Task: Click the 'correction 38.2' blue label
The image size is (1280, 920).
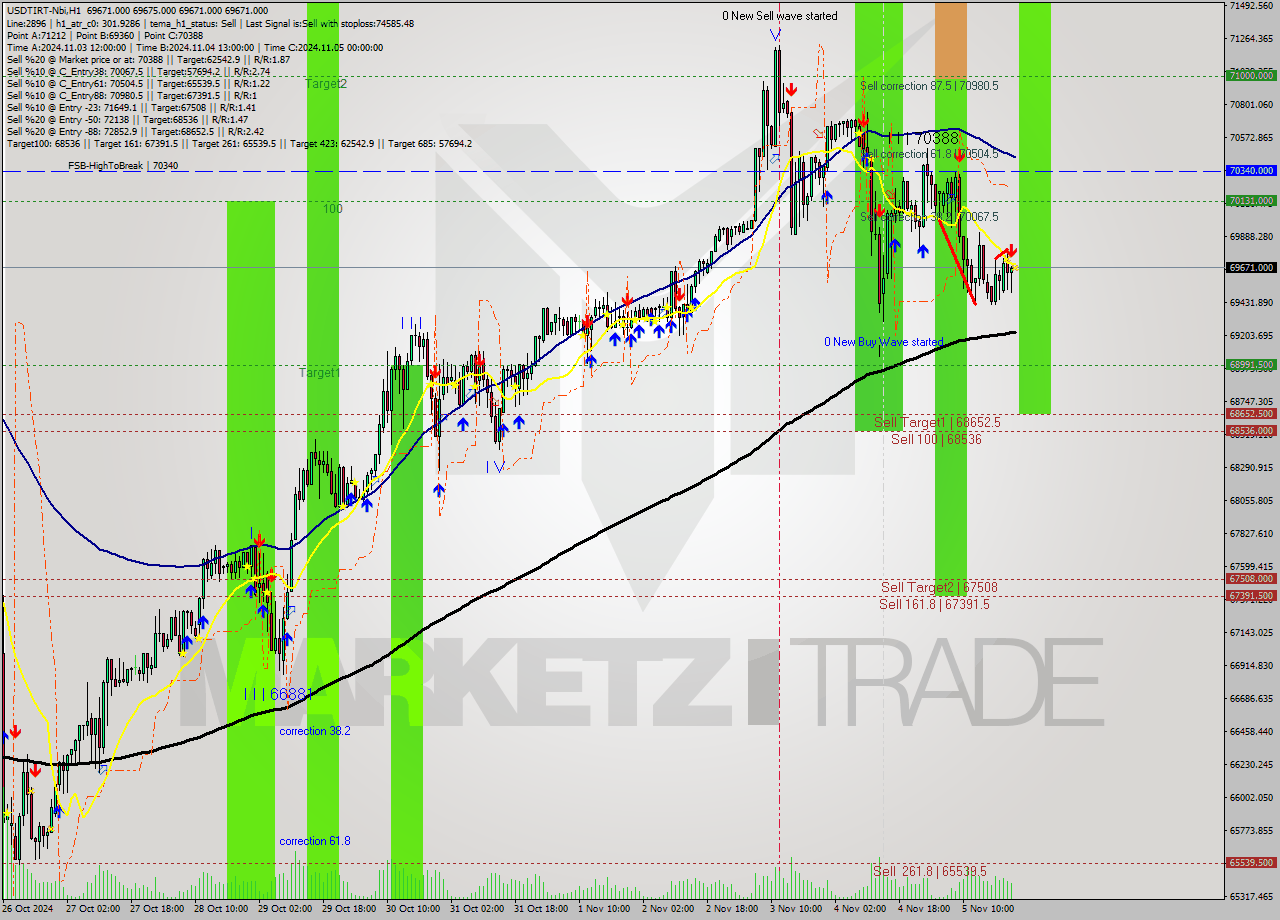Action: pos(315,731)
